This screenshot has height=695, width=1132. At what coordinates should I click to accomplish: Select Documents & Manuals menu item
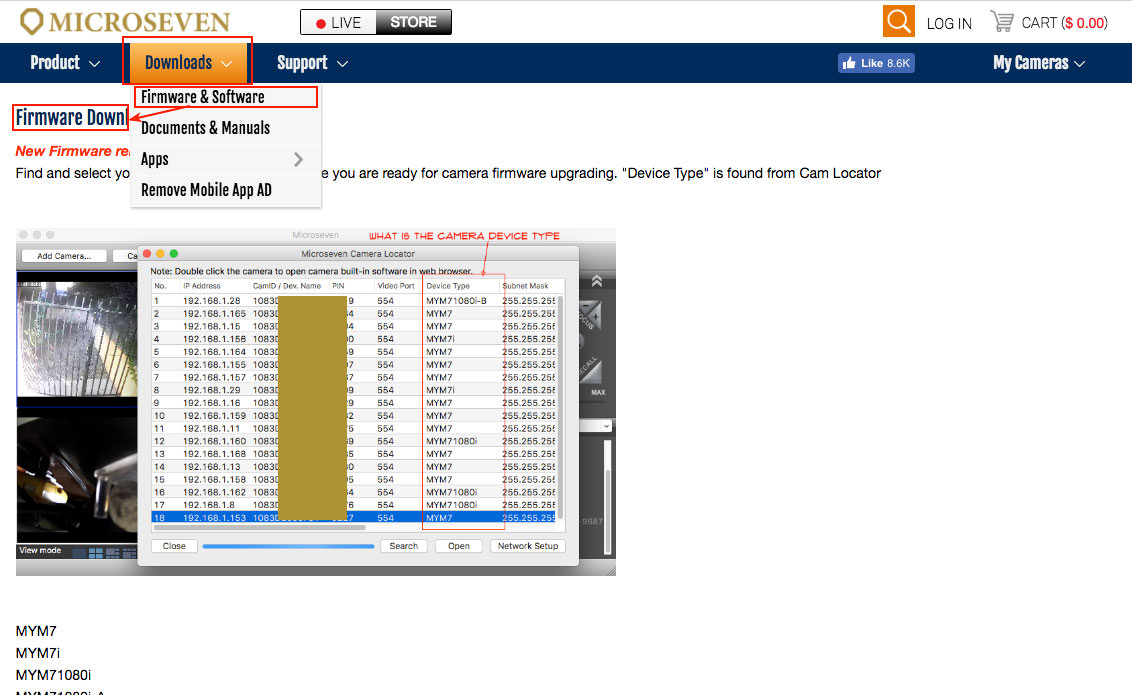tap(225, 128)
